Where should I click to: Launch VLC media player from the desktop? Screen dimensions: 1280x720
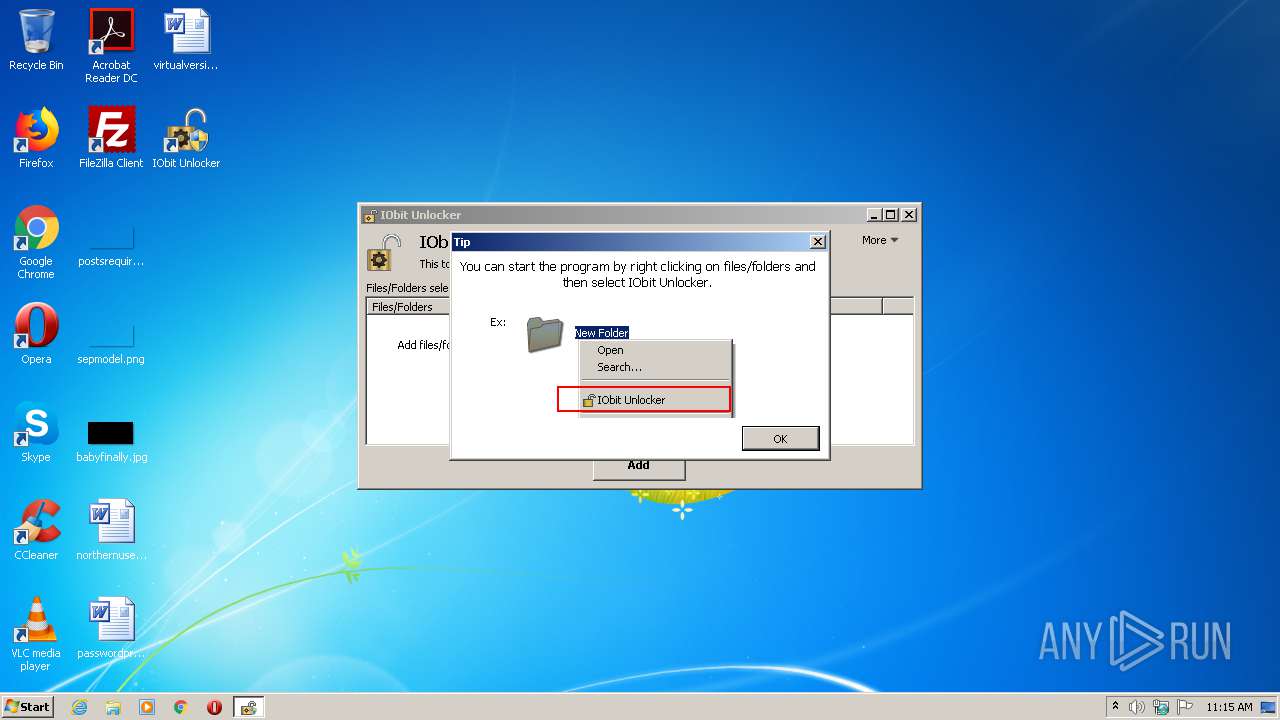tap(36, 635)
